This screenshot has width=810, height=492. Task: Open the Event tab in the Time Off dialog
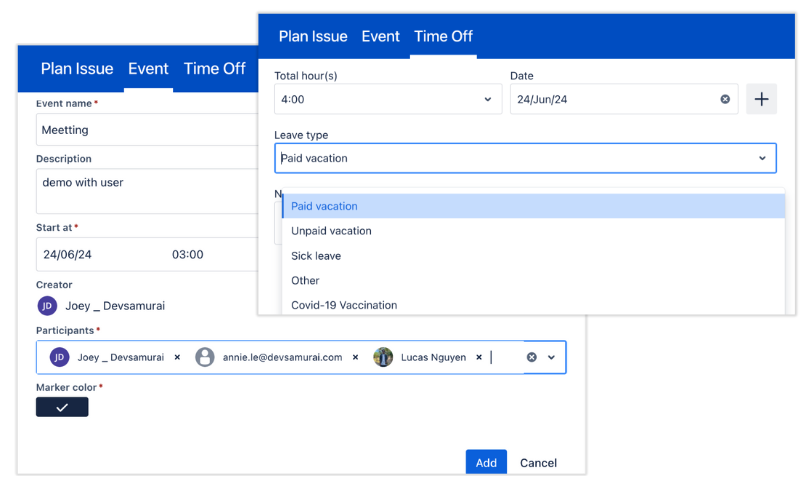click(380, 36)
